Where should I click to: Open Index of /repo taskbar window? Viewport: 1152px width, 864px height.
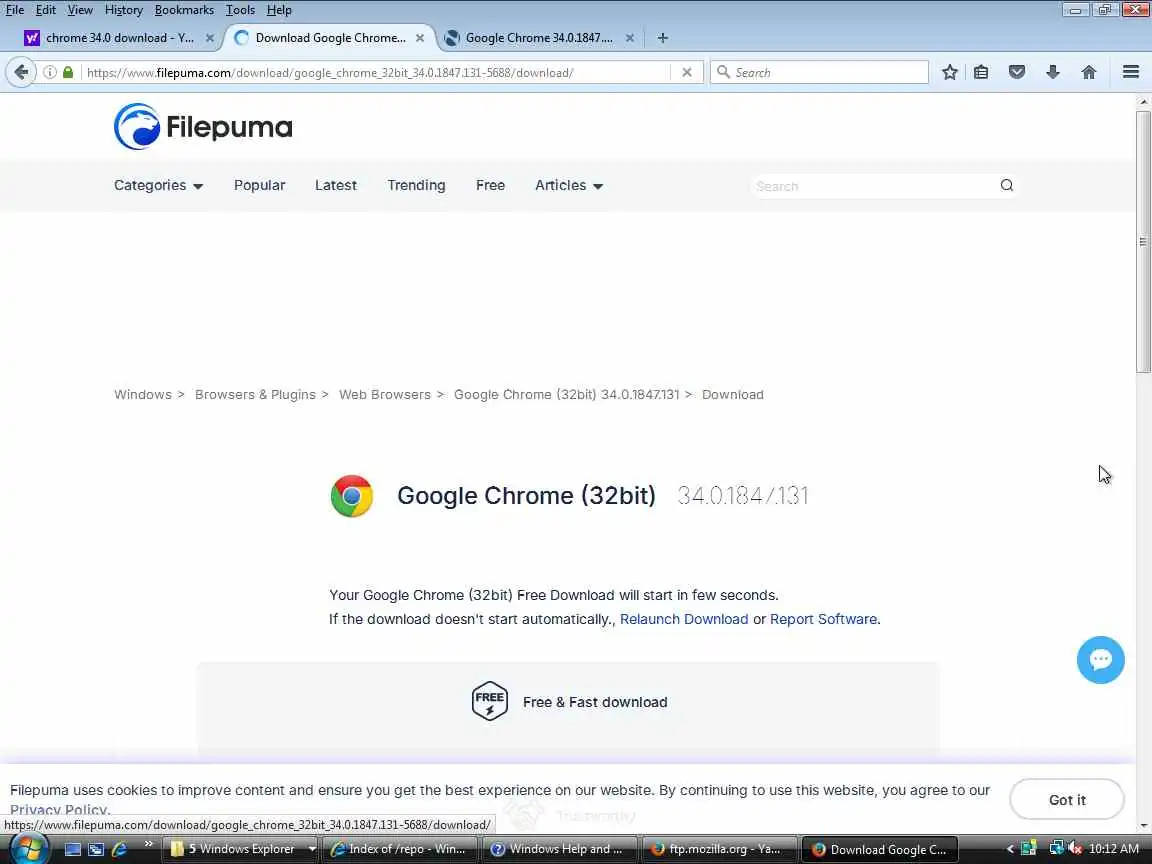click(400, 849)
